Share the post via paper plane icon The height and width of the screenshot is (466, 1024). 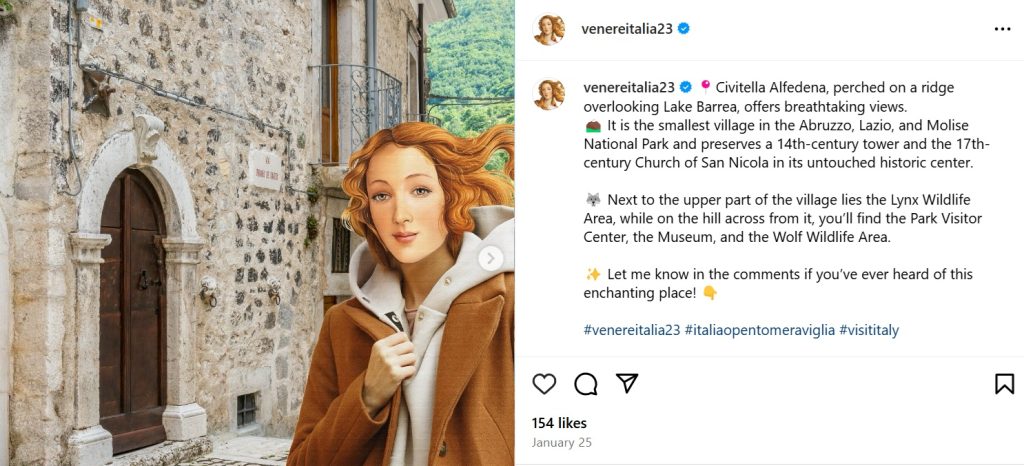(627, 384)
